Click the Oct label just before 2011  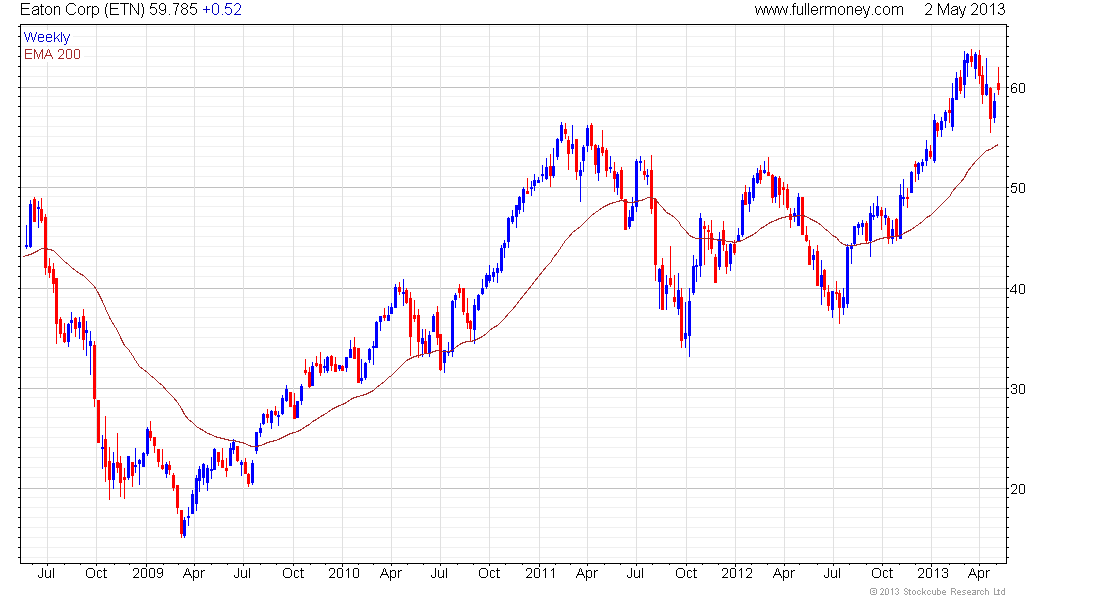click(489, 573)
